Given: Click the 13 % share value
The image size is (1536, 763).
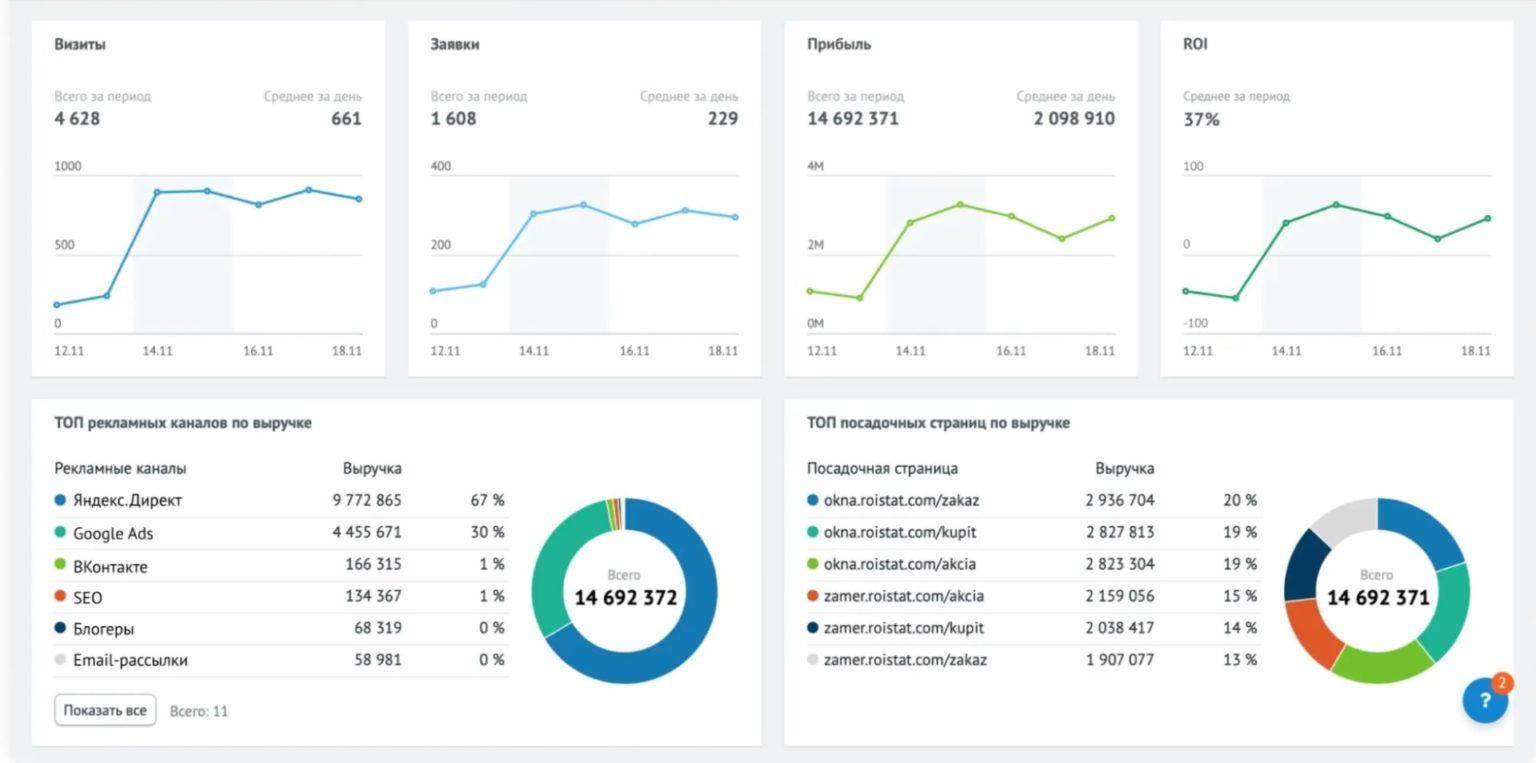Looking at the screenshot, I should pos(1240,660).
